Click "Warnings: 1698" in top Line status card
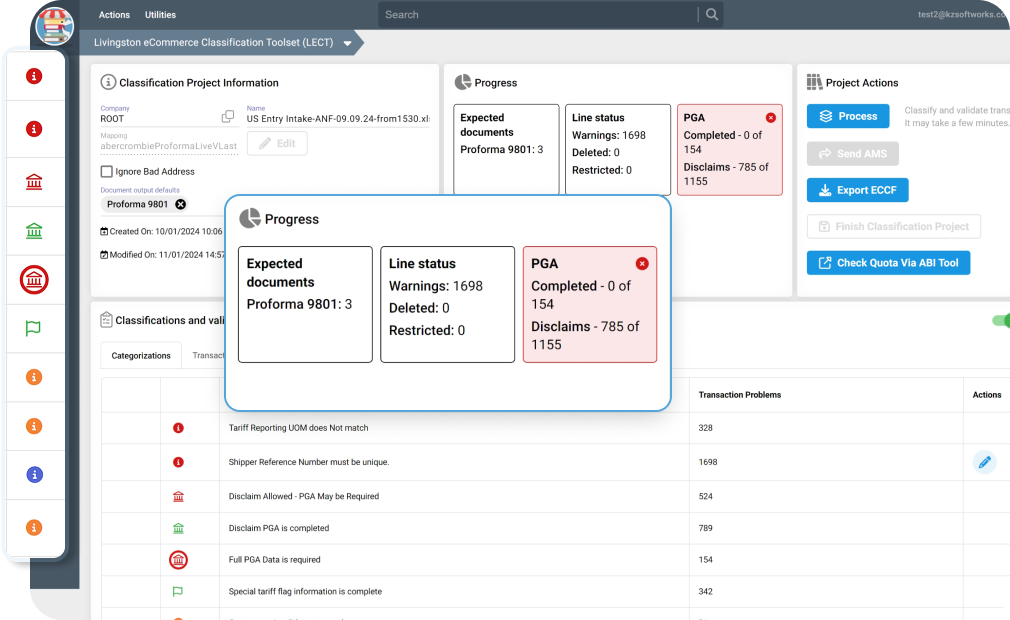 pyautogui.click(x=609, y=135)
